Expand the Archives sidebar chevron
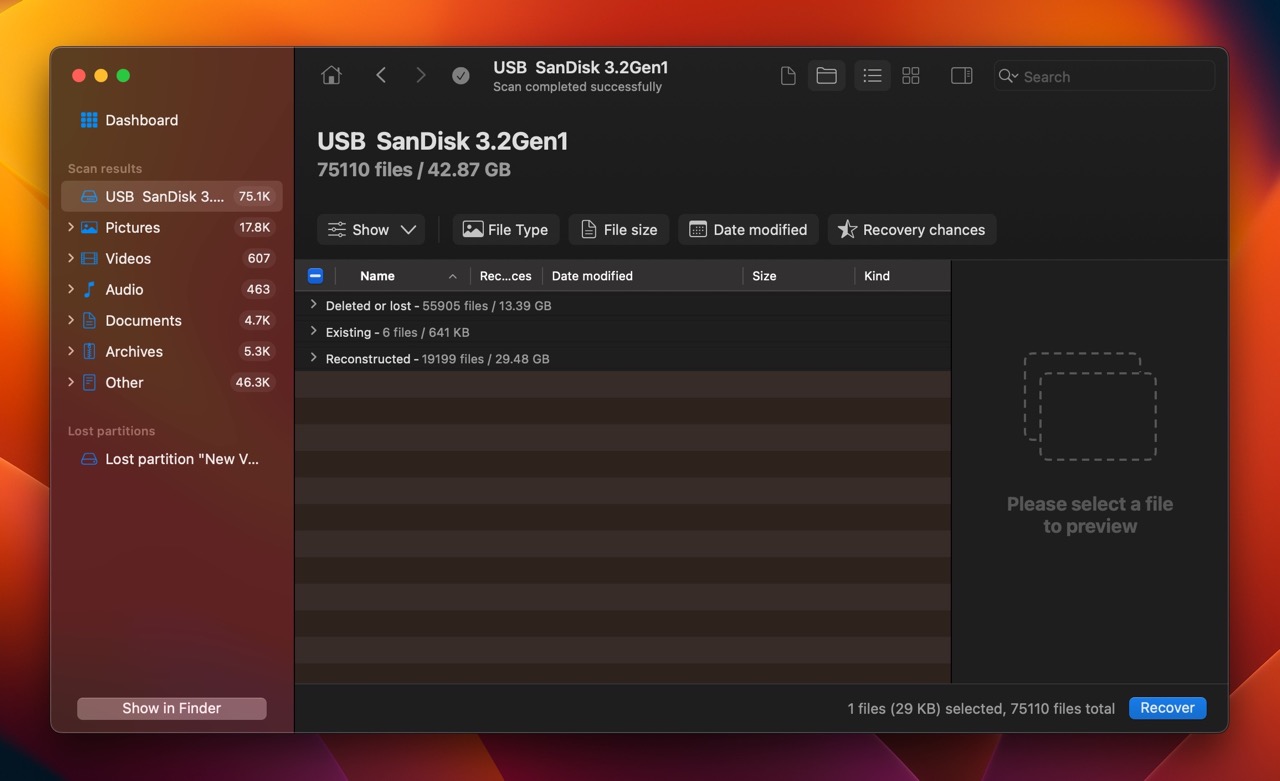This screenshot has height=781, width=1280. click(70, 351)
